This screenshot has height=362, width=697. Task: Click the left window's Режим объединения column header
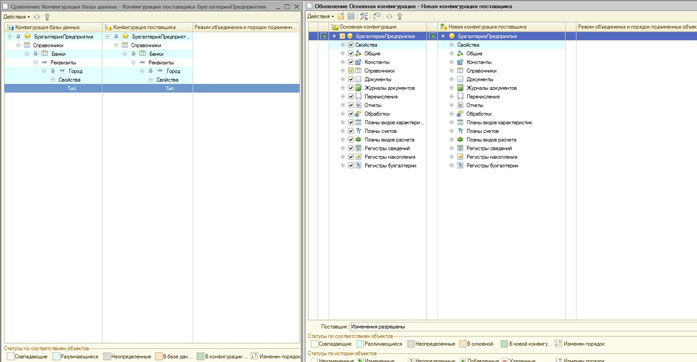point(246,27)
